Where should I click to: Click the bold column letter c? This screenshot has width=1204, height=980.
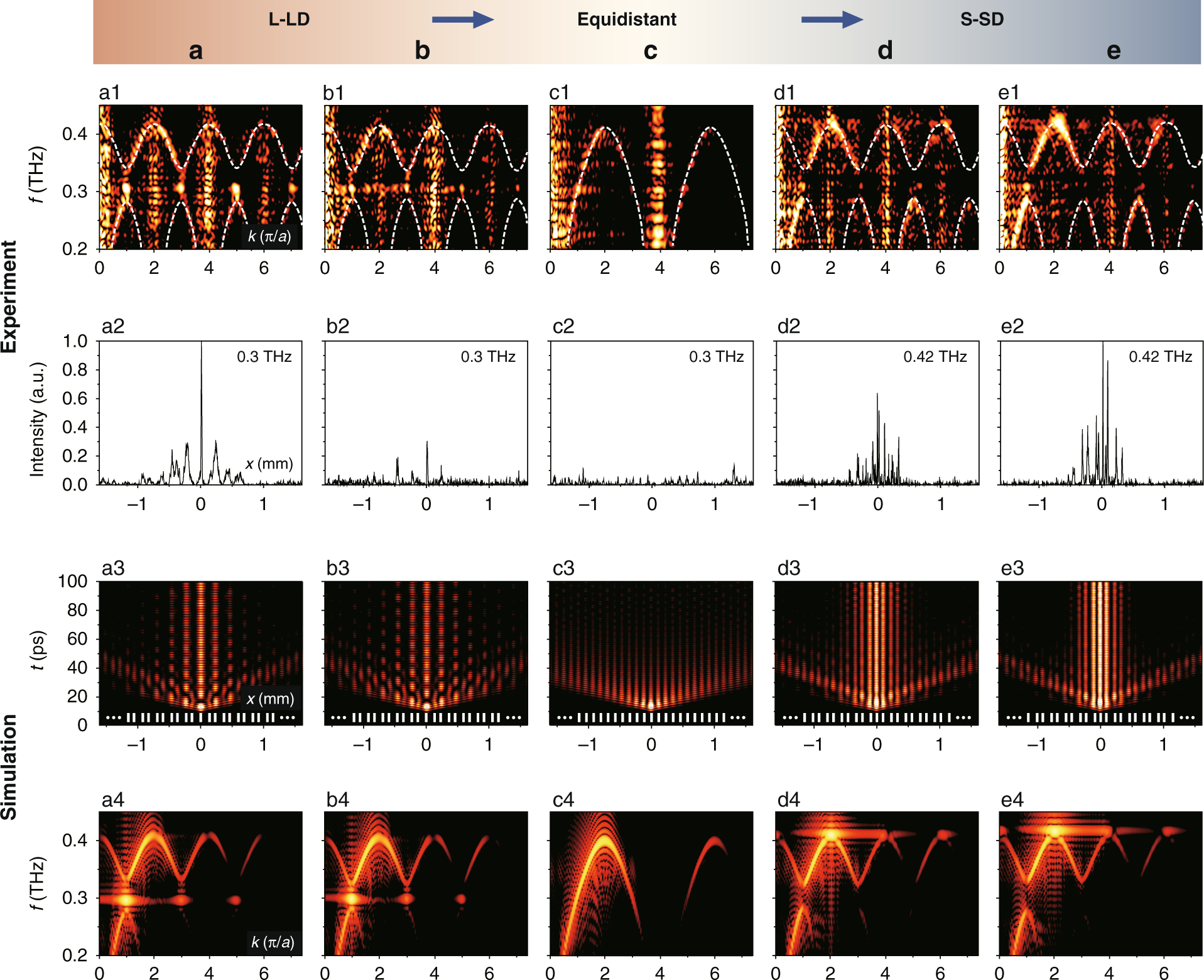click(x=651, y=51)
